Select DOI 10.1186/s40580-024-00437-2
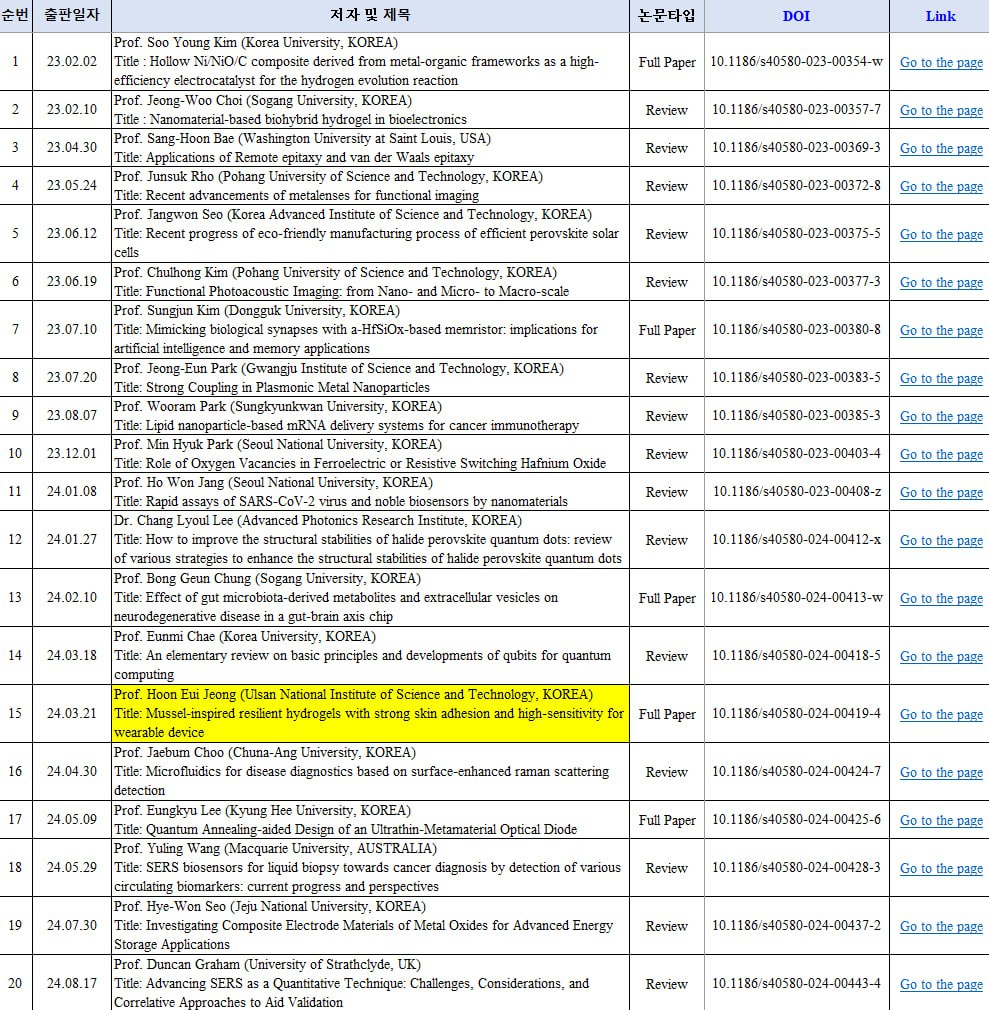The image size is (989, 1010). (x=796, y=926)
